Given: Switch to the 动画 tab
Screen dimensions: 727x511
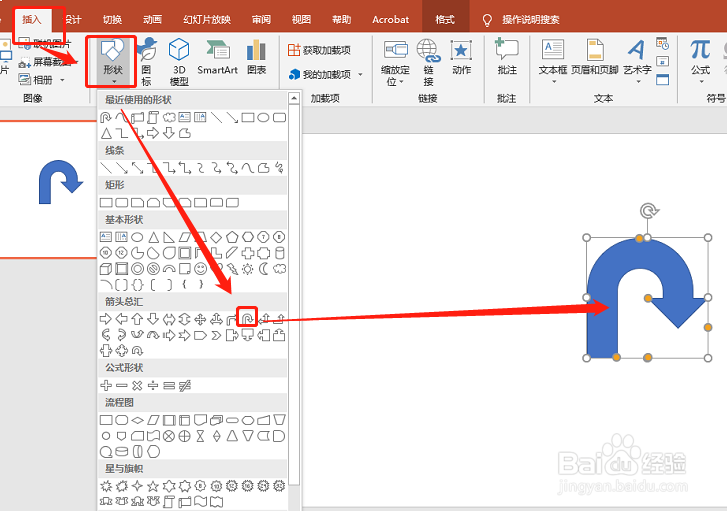Looking at the screenshot, I should [152, 19].
